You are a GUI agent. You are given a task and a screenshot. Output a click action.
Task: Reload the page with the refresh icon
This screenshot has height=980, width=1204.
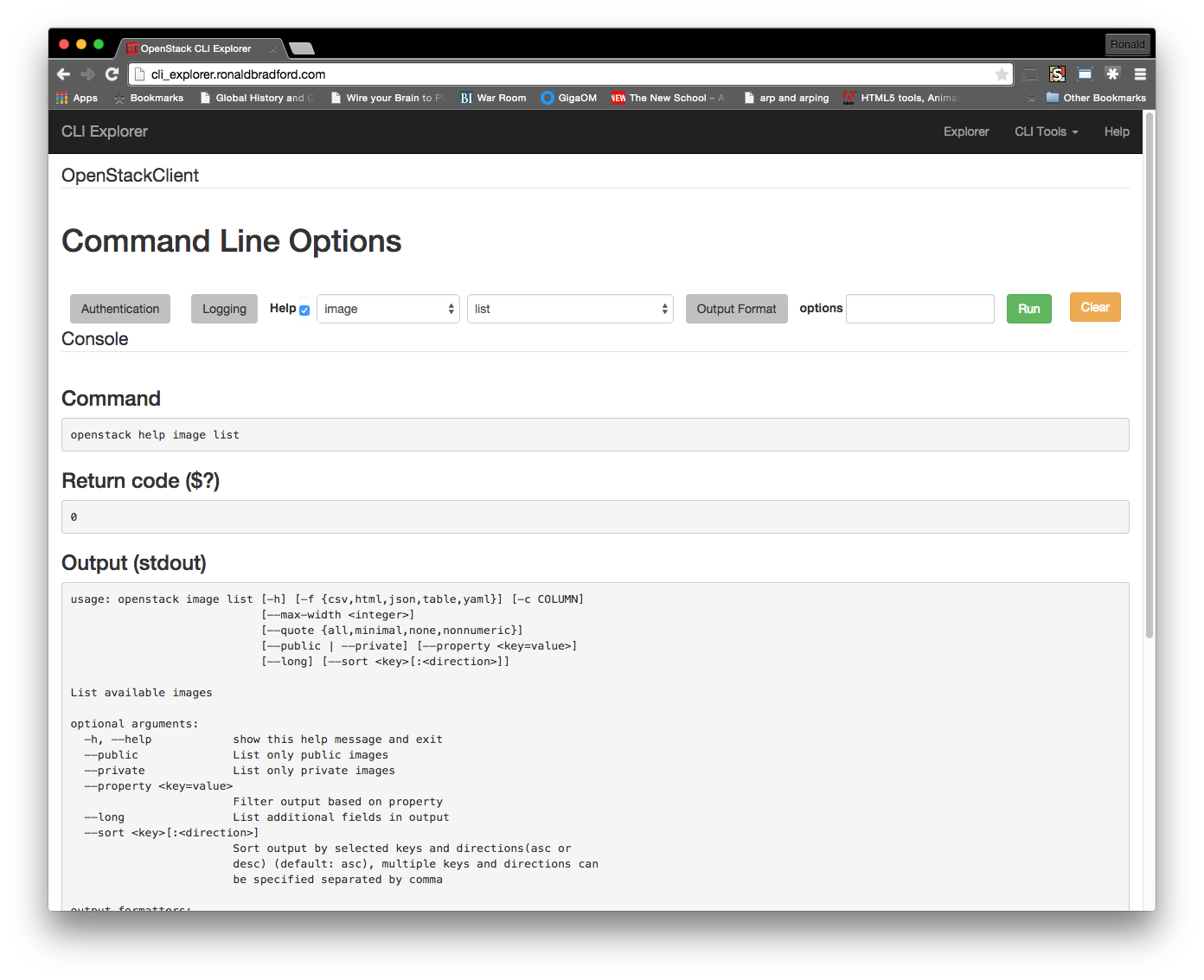click(x=112, y=74)
